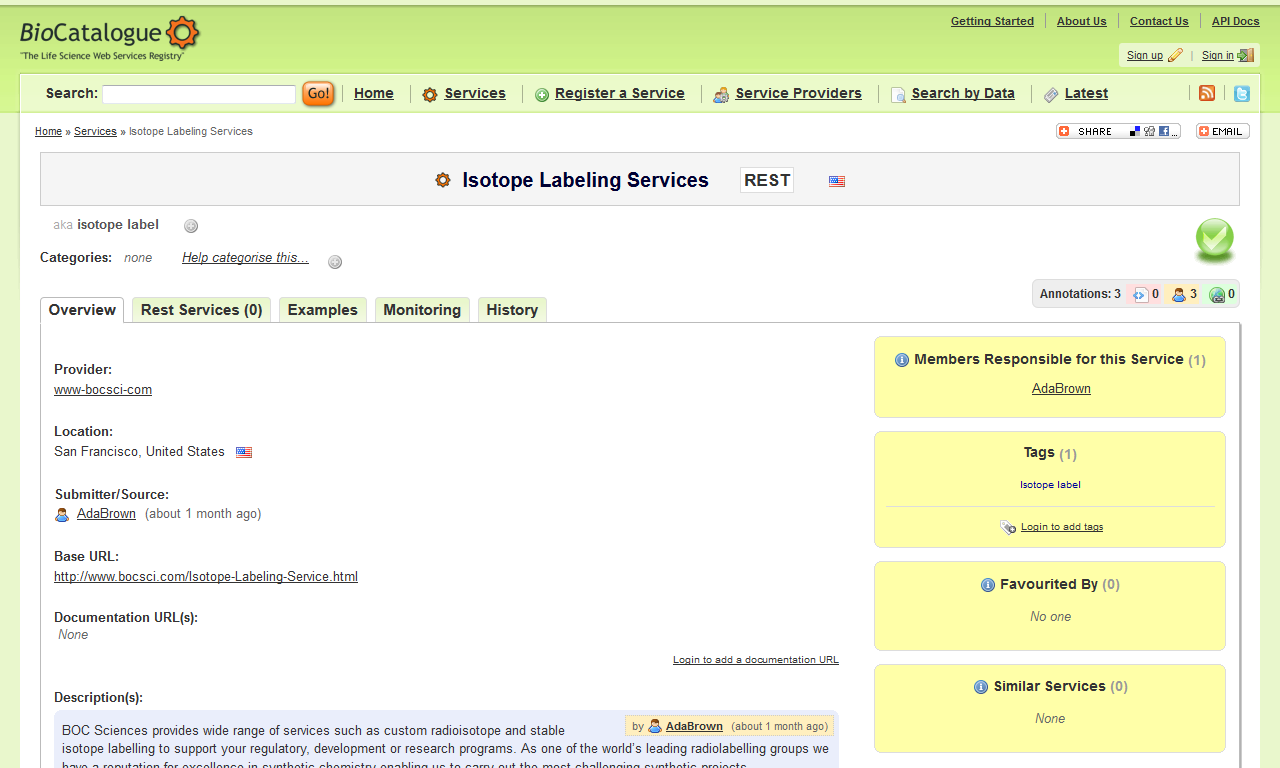Click Home in the breadcrumb
Viewport: 1280px width, 768px height.
click(48, 131)
